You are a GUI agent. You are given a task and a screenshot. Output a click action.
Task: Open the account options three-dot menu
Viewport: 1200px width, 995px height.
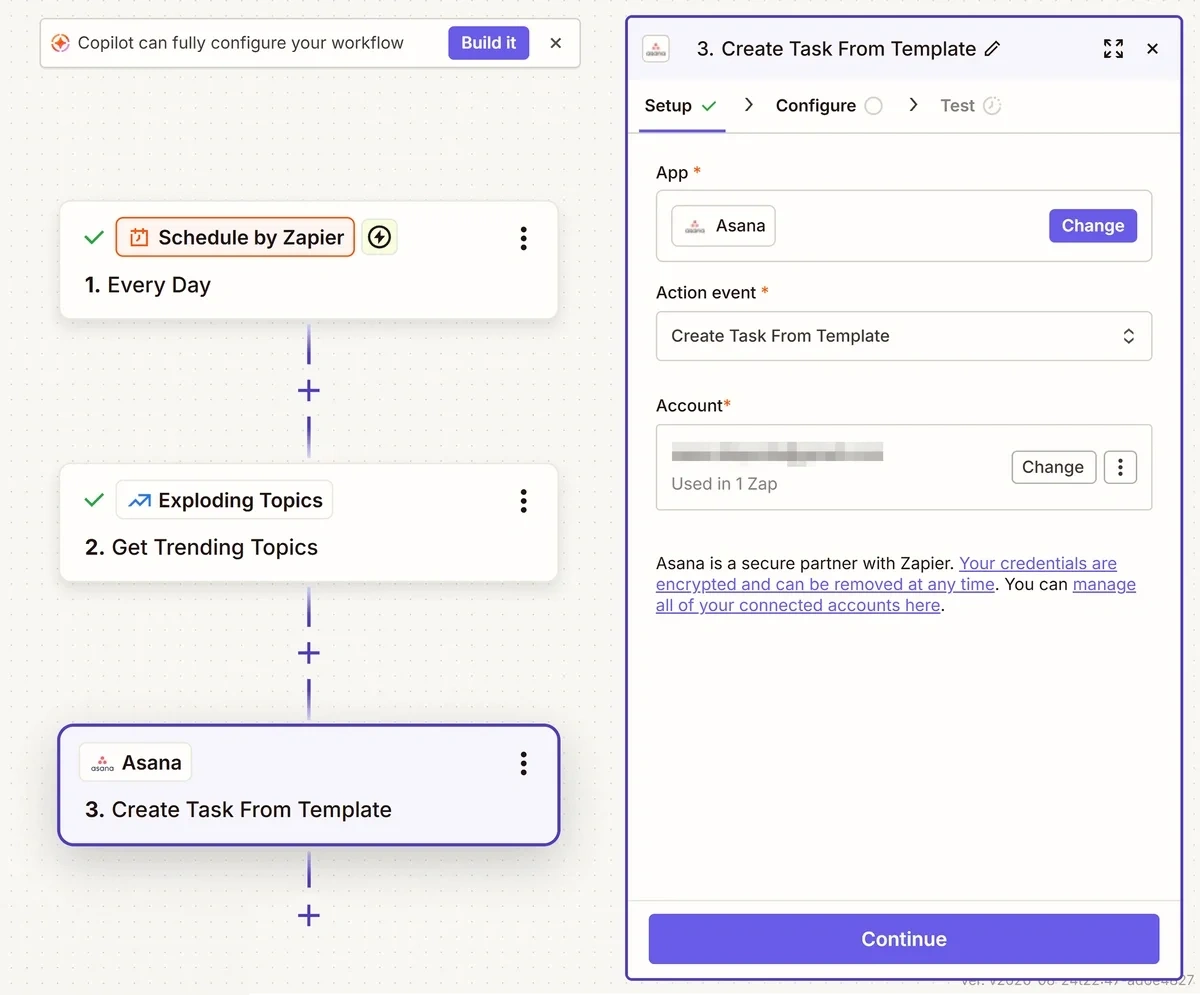point(1120,467)
